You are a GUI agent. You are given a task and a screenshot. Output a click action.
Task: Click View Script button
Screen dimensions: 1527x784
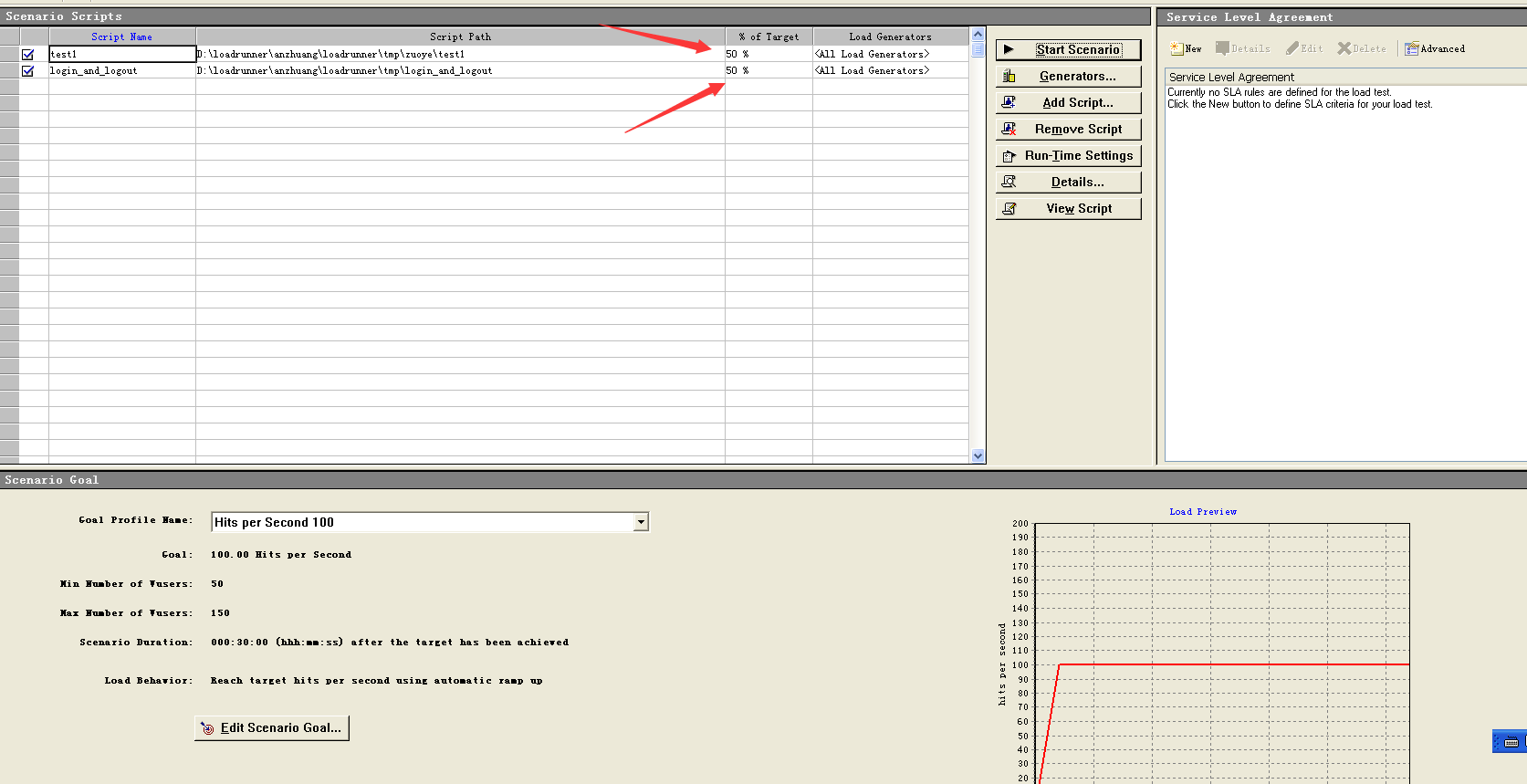pyautogui.click(x=1068, y=209)
